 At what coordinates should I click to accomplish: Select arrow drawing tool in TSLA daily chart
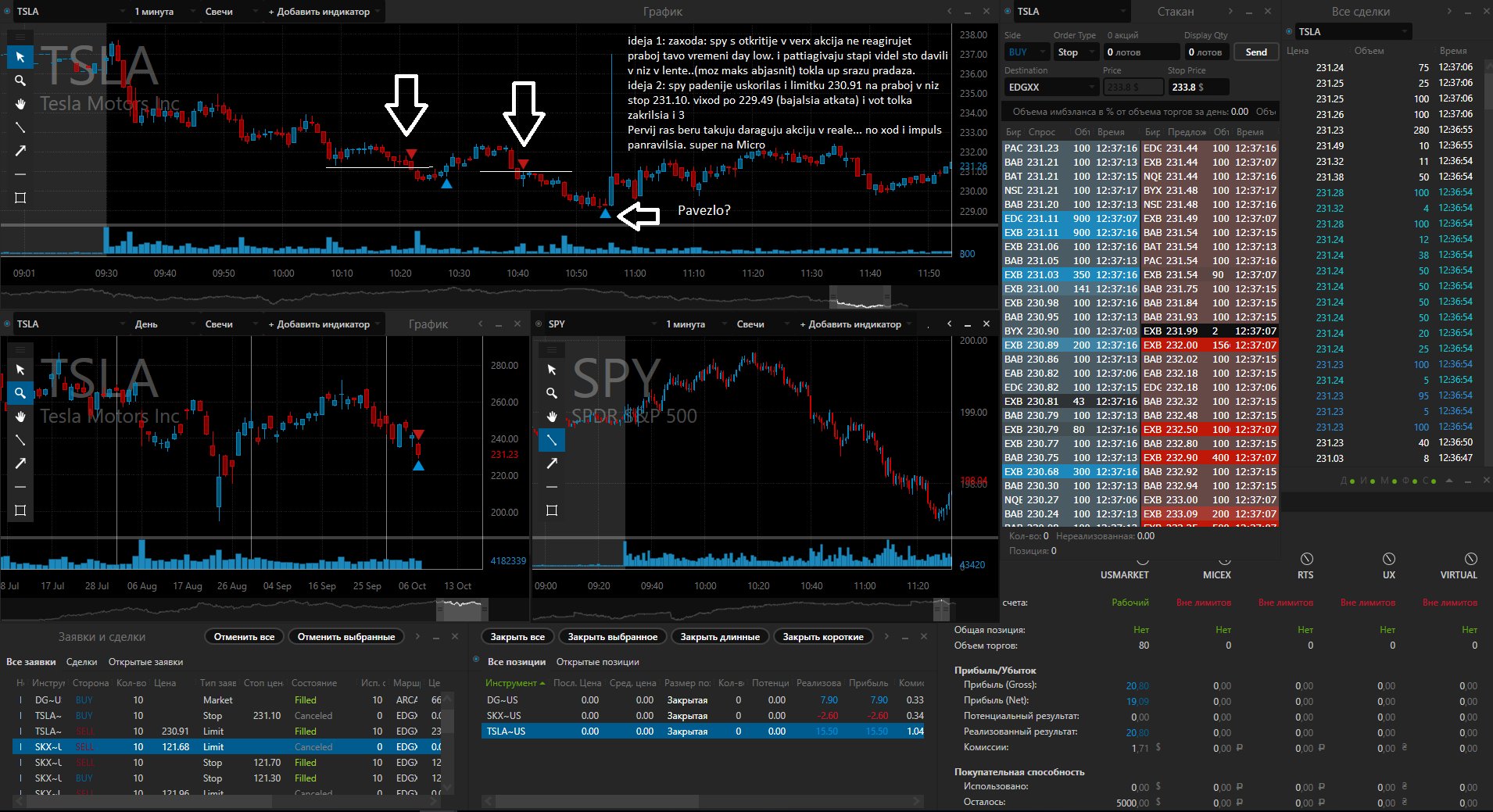20,463
